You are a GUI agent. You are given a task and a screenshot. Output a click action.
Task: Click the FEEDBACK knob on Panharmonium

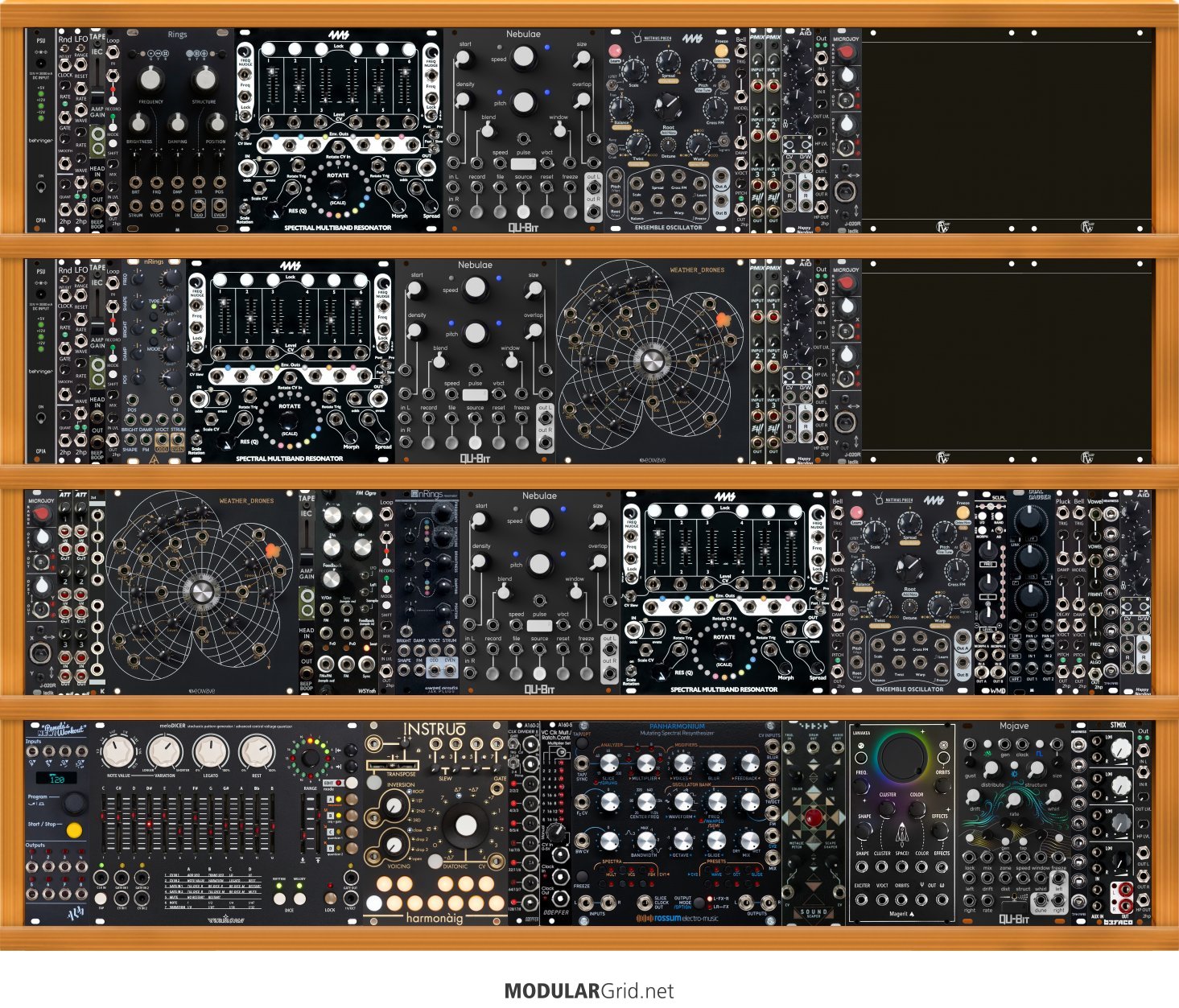[749, 763]
